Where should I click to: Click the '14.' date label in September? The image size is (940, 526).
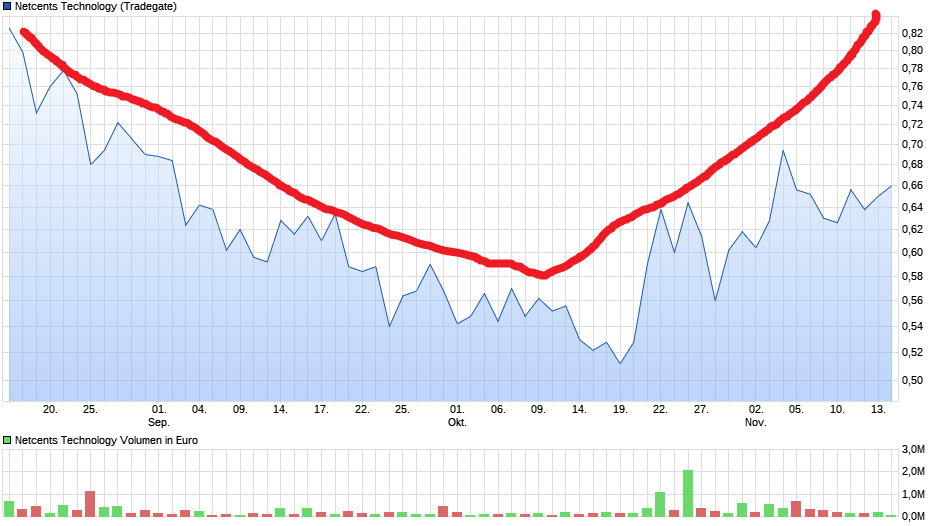click(281, 410)
